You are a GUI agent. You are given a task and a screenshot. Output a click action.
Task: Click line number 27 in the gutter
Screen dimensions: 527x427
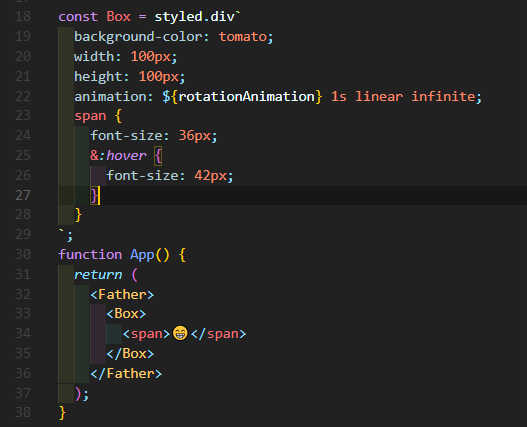pos(23,195)
